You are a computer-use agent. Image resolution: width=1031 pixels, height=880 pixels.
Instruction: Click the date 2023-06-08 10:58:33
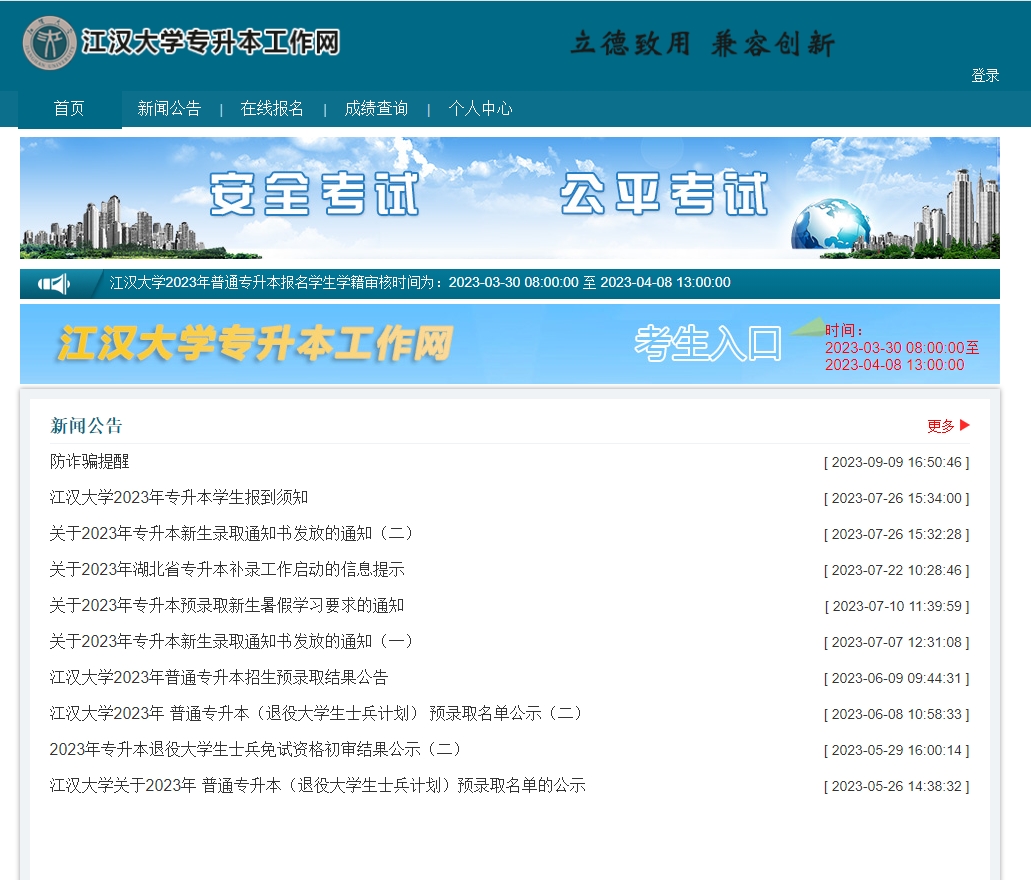[x=897, y=714]
